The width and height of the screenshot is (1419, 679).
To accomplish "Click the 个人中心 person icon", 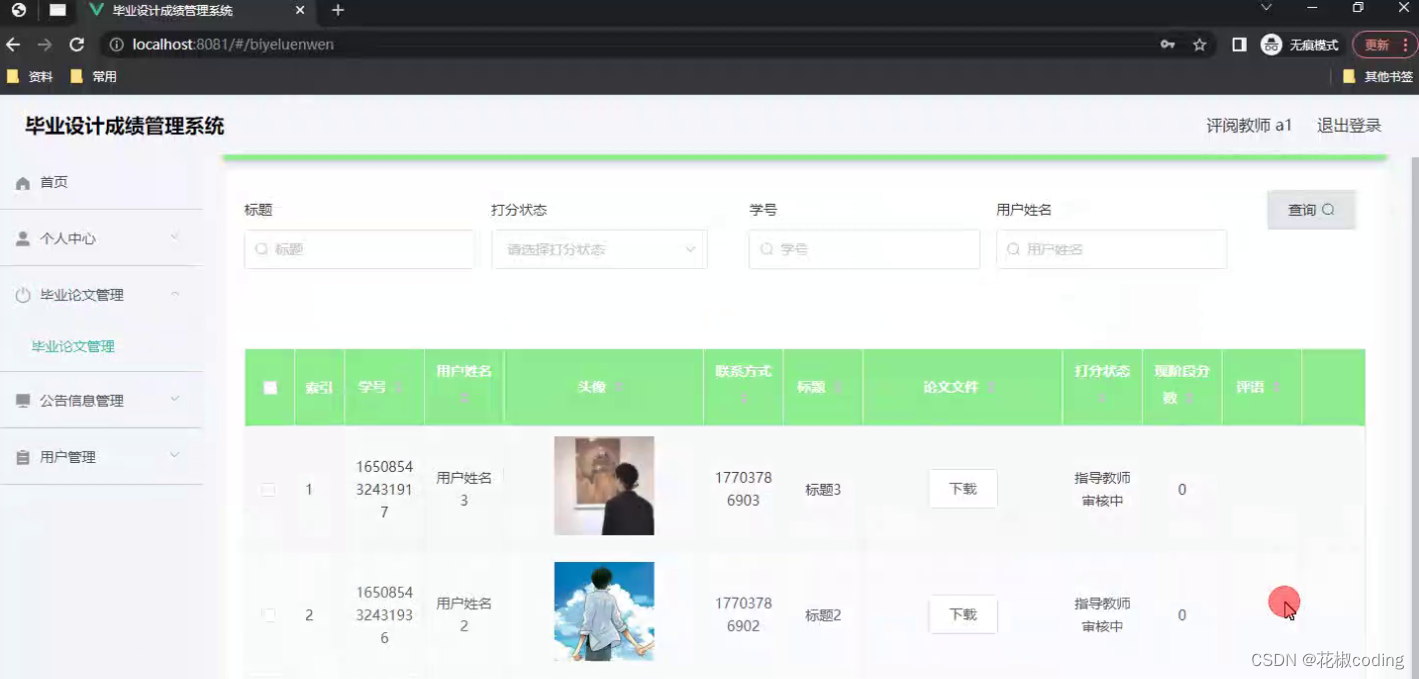I will pyautogui.click(x=22, y=238).
